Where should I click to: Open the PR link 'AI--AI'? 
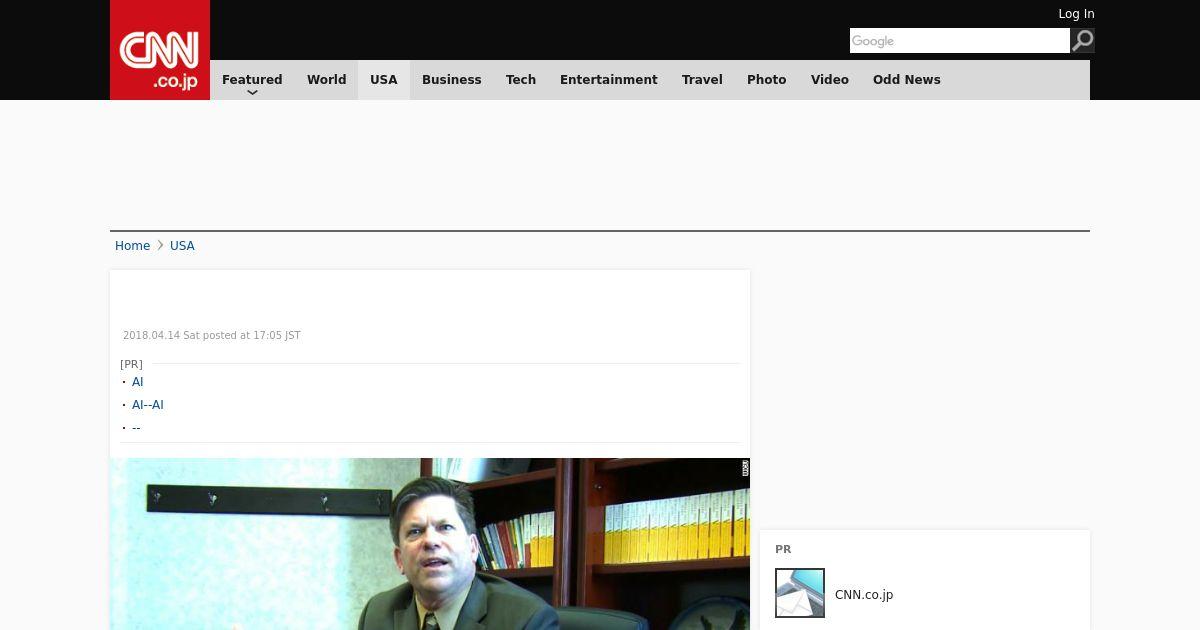tap(148, 405)
